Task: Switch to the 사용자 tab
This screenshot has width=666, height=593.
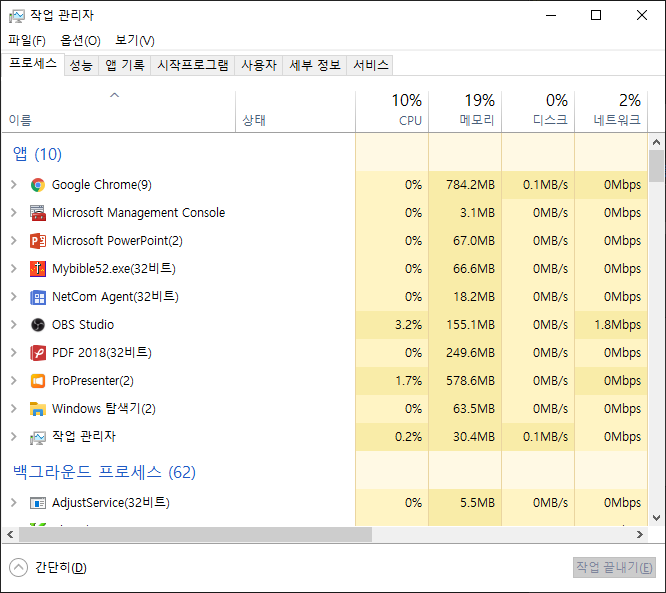Action: coord(259,65)
